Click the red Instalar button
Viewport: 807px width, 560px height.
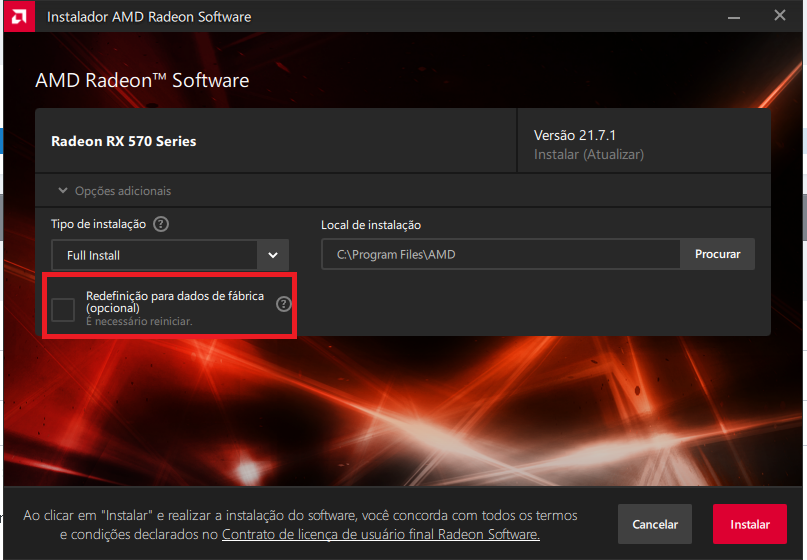pyautogui.click(x=749, y=524)
